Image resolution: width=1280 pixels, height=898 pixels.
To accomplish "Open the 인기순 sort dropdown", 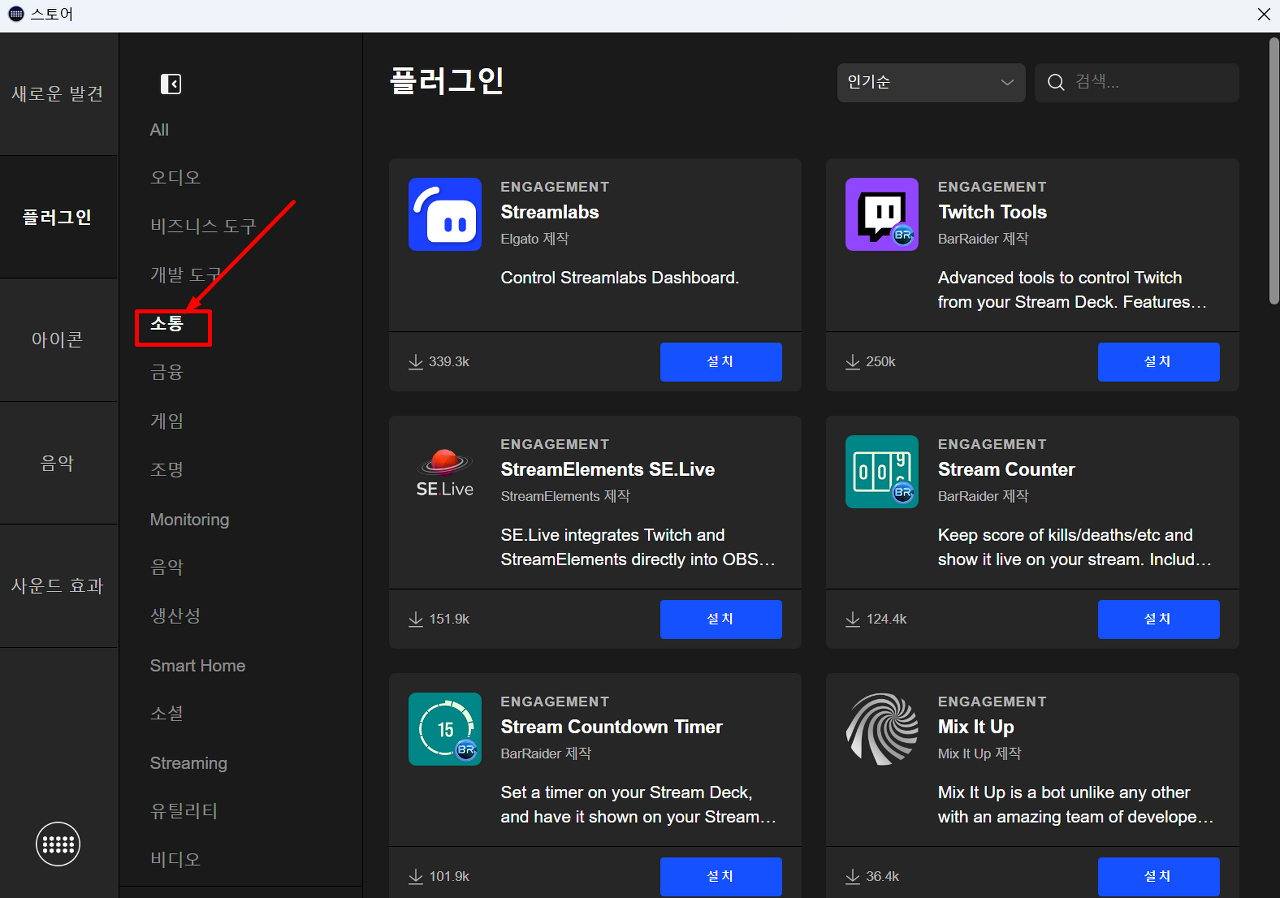I will click(x=931, y=83).
